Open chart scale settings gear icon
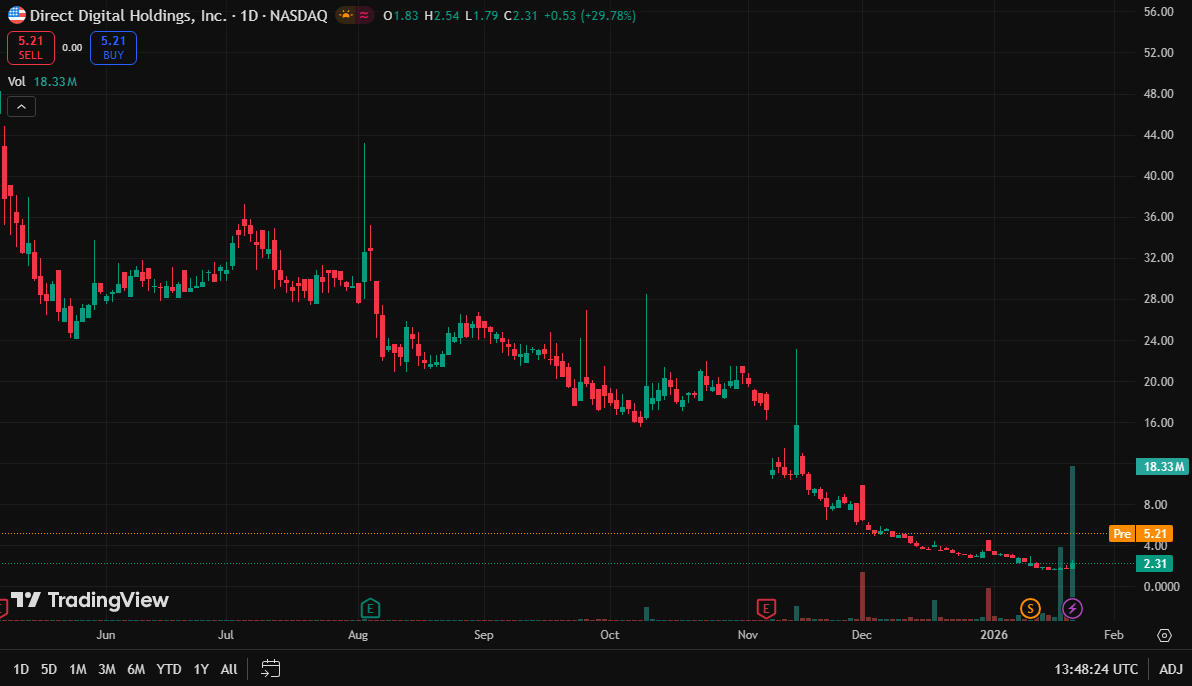1192x686 pixels. click(x=1164, y=635)
